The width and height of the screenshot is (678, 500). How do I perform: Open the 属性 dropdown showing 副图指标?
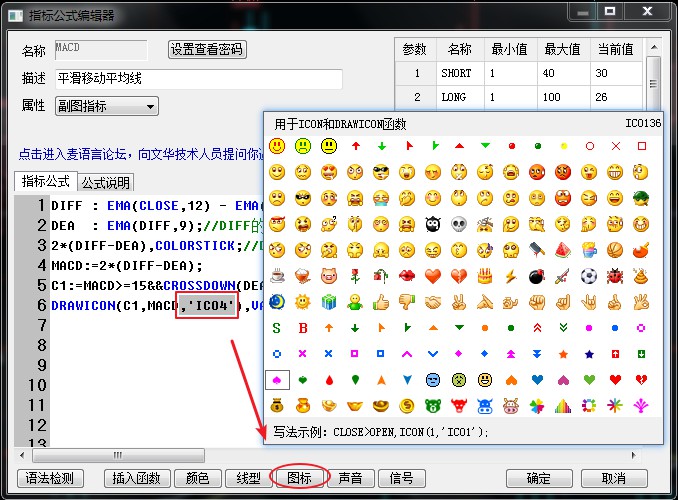107,106
